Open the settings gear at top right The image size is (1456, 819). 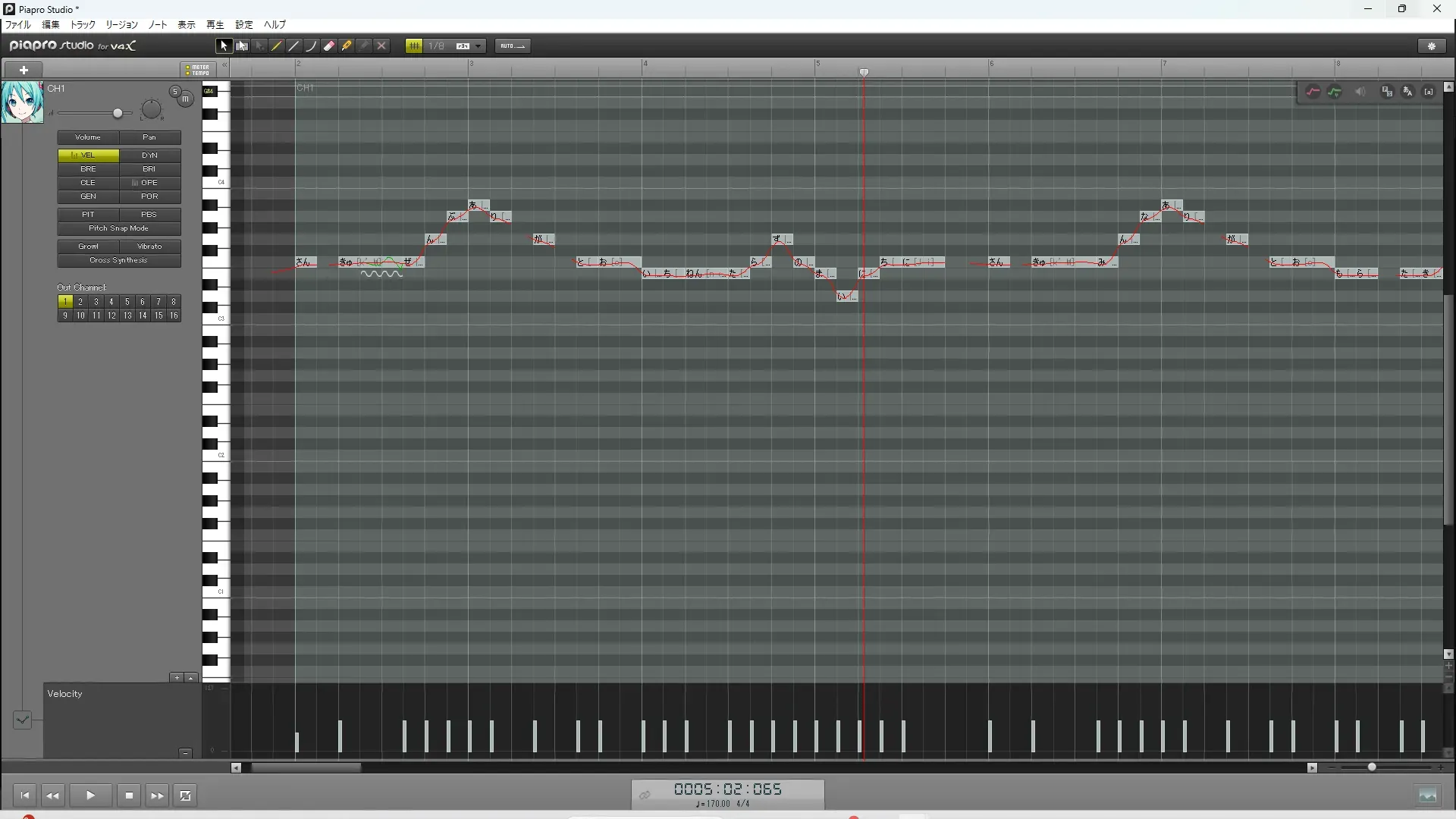click(1432, 46)
